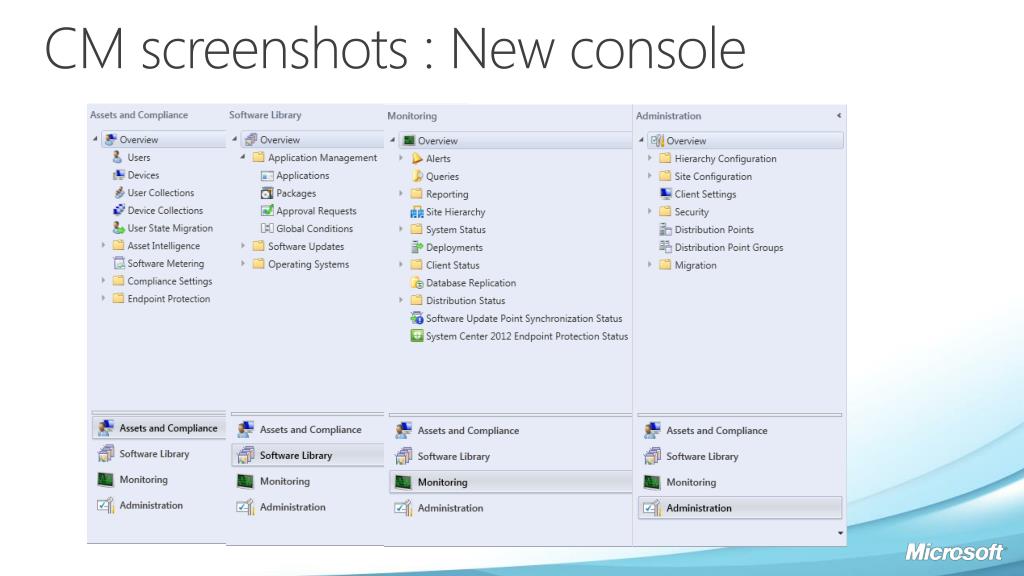Open Software Library in the Assets and Compliance panel
Image resolution: width=1024 pixels, height=576 pixels.
154,454
